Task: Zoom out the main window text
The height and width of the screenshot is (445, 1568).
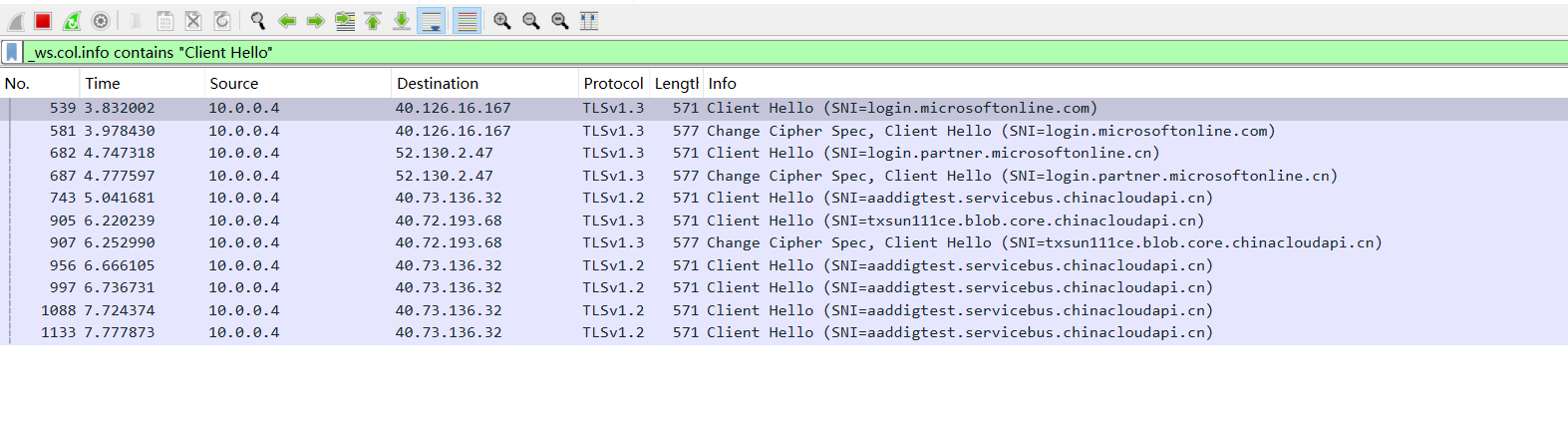Action: [531, 21]
